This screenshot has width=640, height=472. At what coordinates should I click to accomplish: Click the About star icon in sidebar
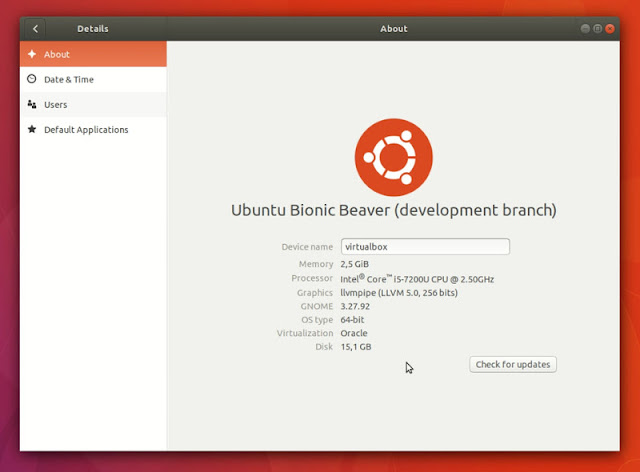(32, 54)
